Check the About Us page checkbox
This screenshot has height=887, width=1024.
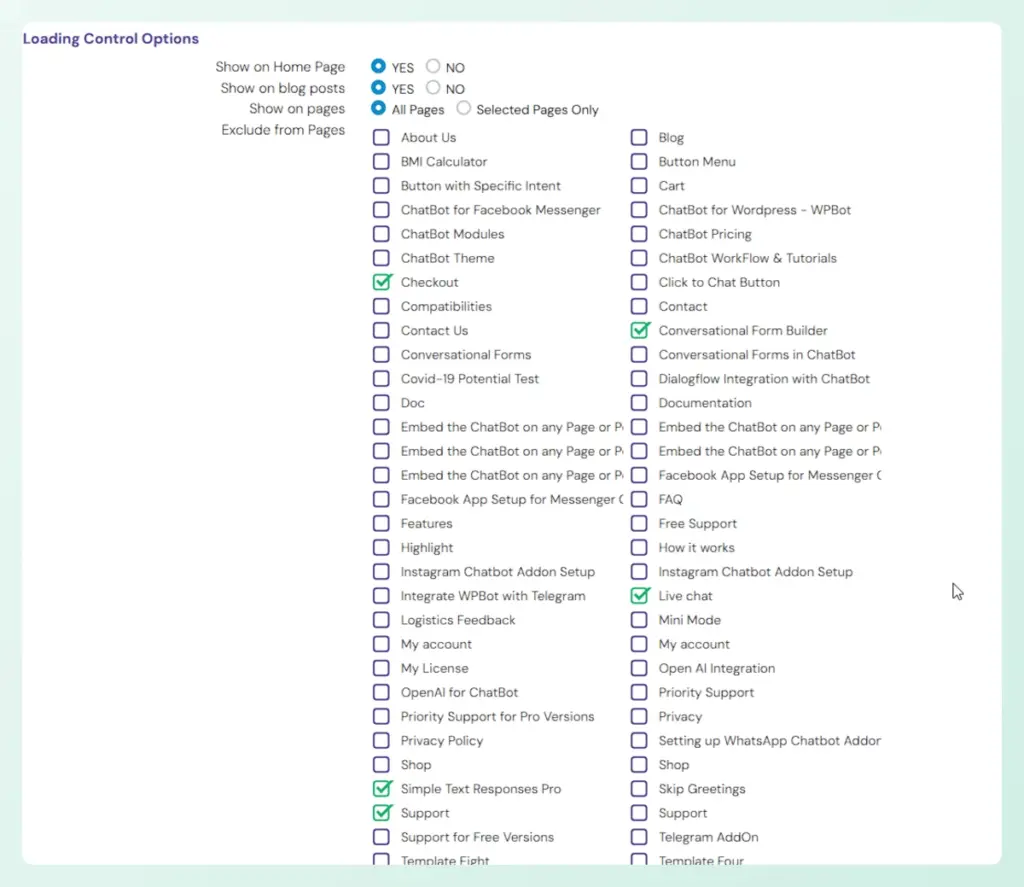click(381, 137)
